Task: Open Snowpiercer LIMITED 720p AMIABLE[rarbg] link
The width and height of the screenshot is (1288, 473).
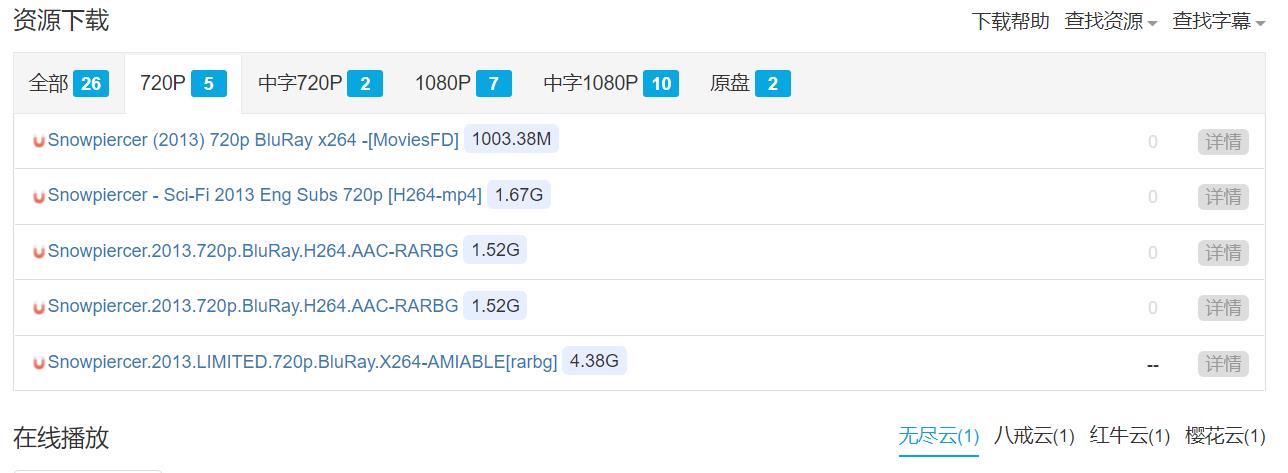Action: [302, 362]
